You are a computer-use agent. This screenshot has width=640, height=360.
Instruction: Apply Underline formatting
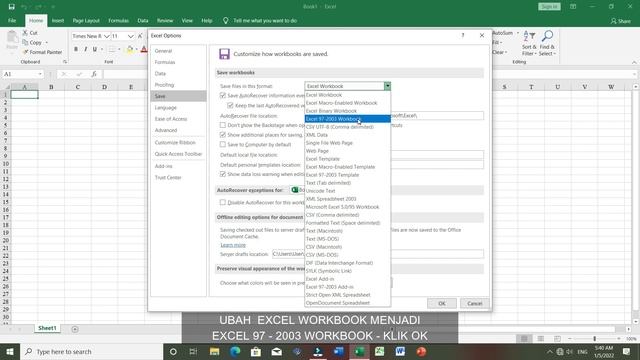point(95,49)
